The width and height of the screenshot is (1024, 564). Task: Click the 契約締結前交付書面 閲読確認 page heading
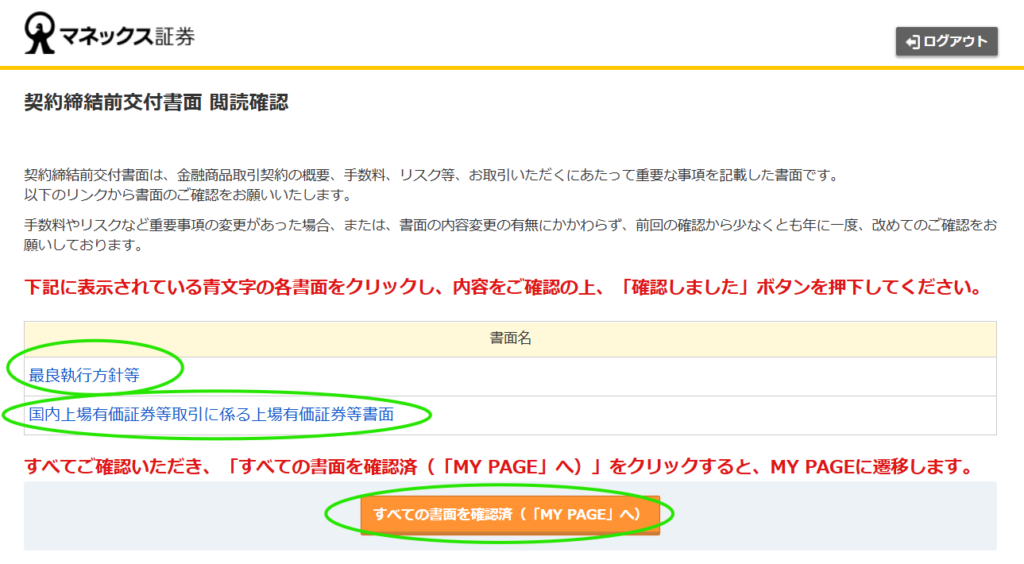click(x=156, y=102)
